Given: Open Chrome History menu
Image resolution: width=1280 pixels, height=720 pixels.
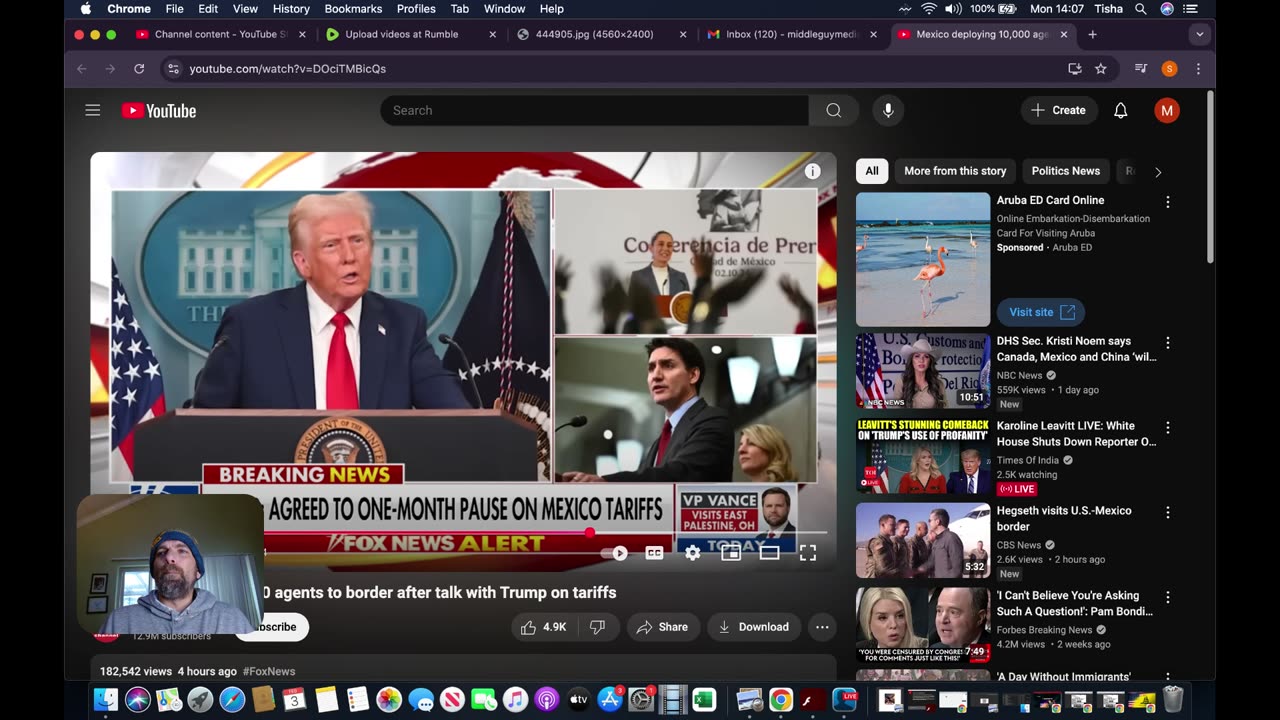Looking at the screenshot, I should click(291, 8).
